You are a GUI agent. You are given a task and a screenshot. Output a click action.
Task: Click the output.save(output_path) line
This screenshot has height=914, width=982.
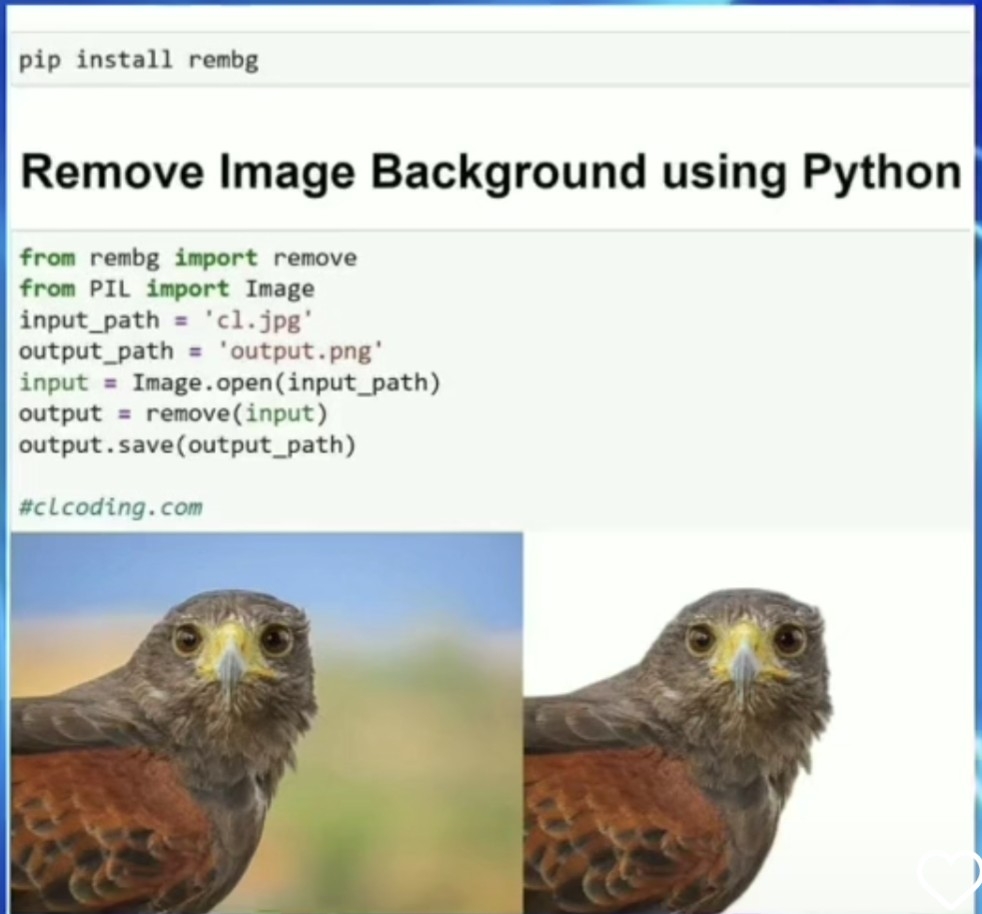tap(187, 445)
